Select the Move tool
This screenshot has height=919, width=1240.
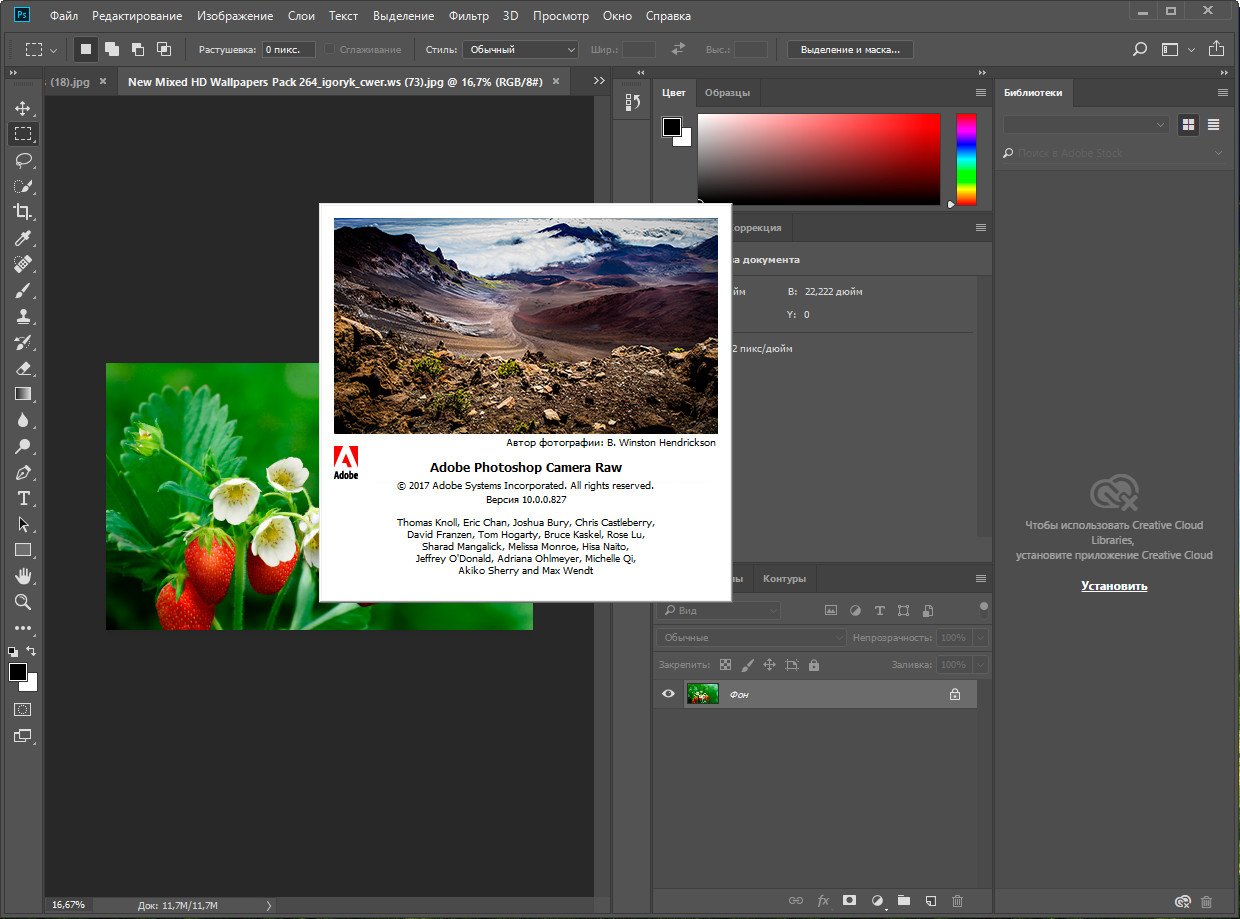coord(22,108)
